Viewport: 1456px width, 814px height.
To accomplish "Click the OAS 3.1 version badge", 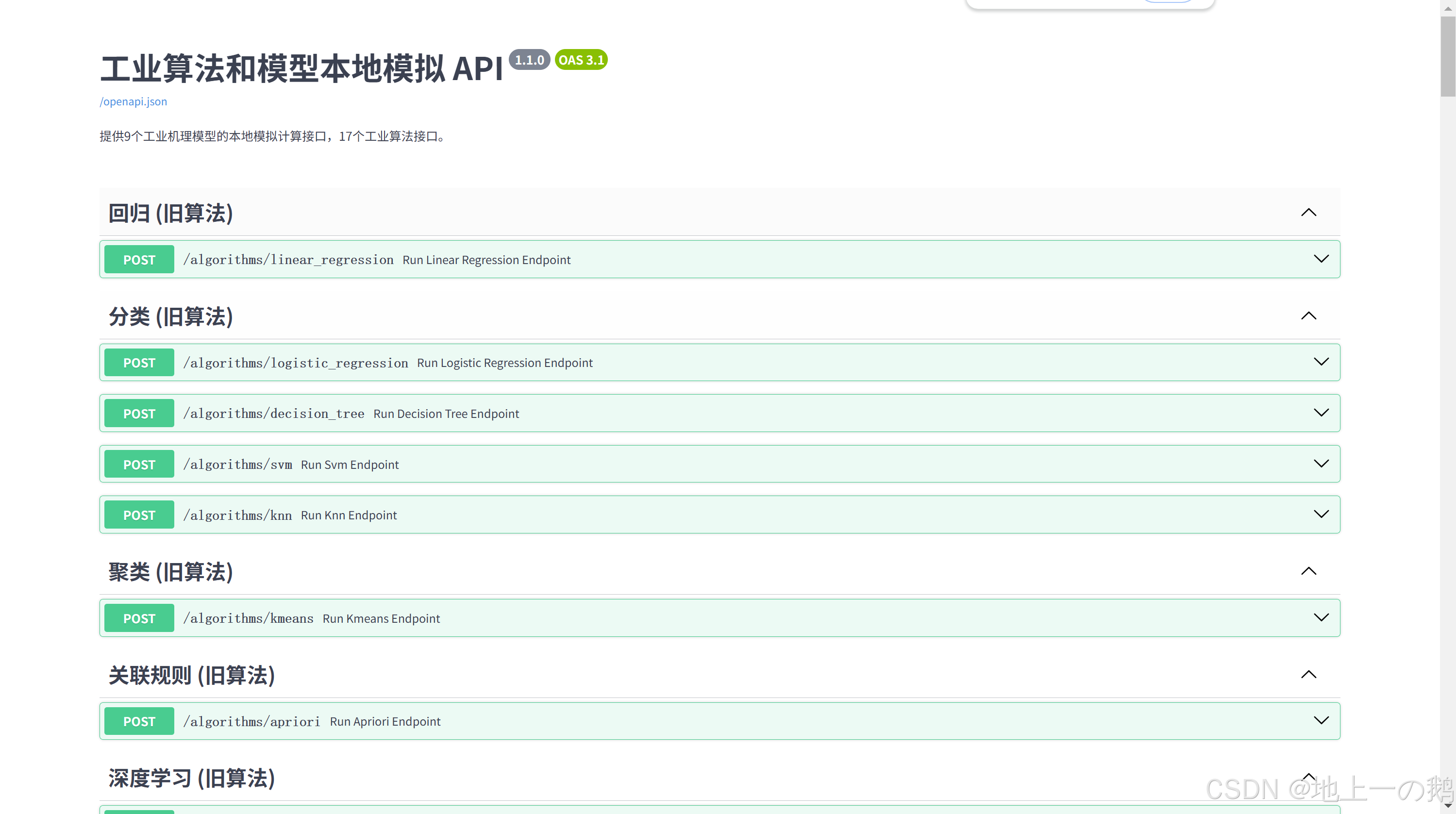I will click(581, 60).
